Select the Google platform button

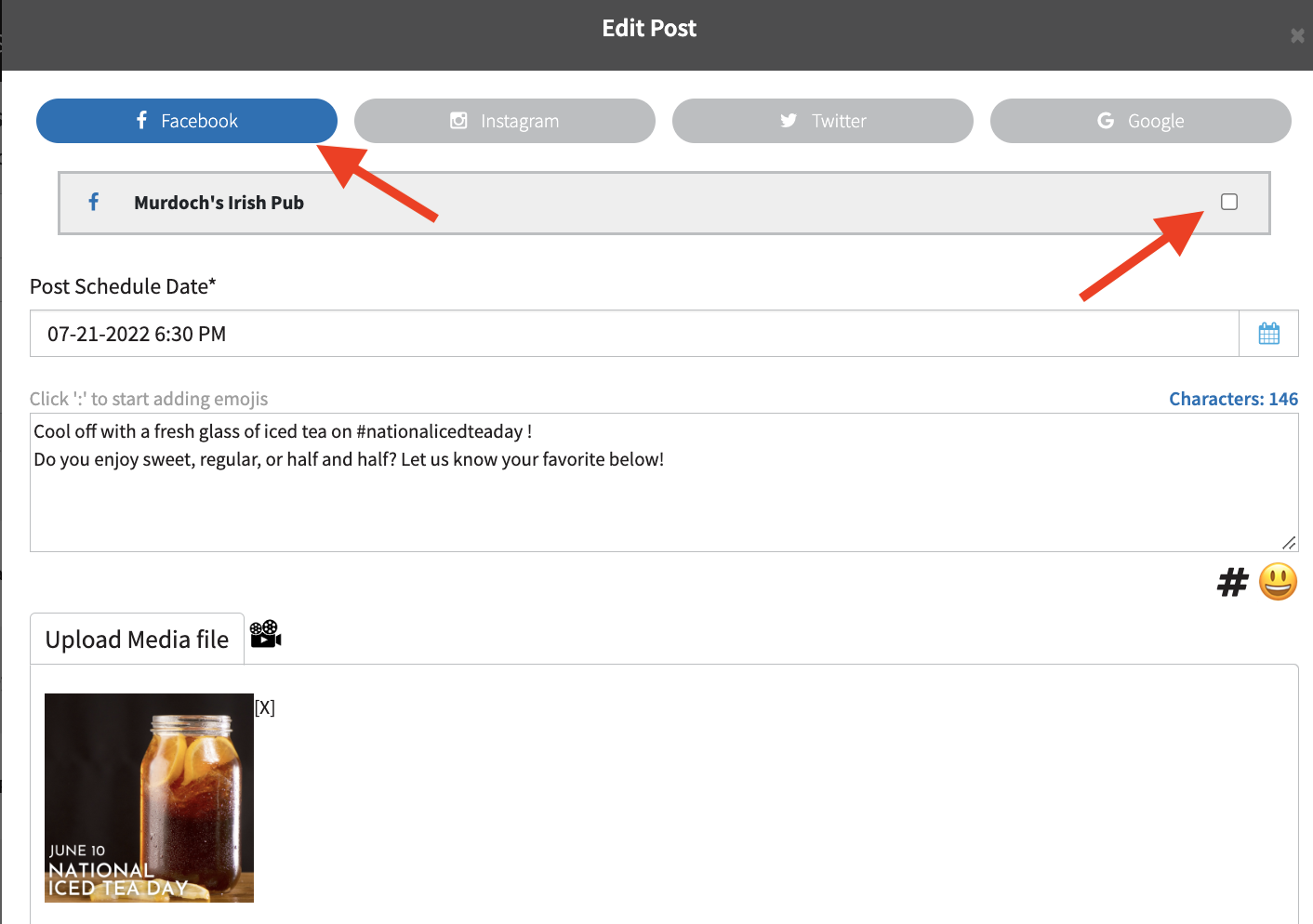tap(1140, 121)
